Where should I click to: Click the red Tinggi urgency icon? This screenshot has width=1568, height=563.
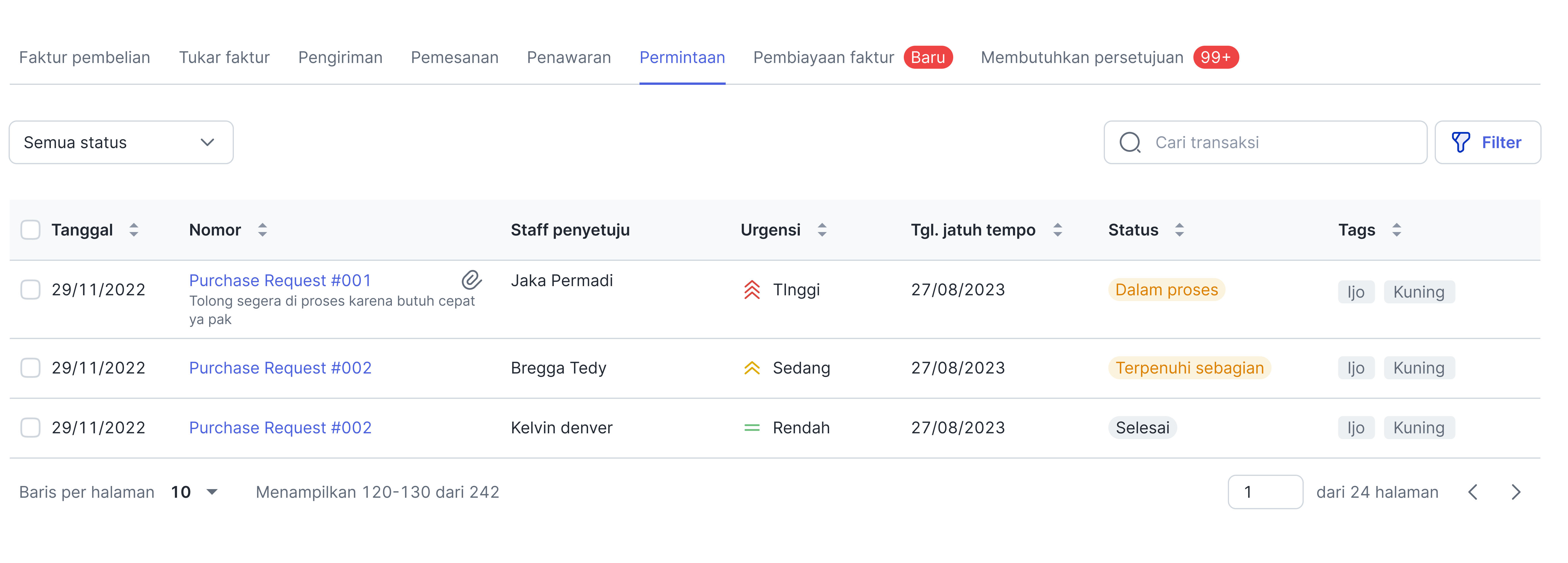coord(752,290)
